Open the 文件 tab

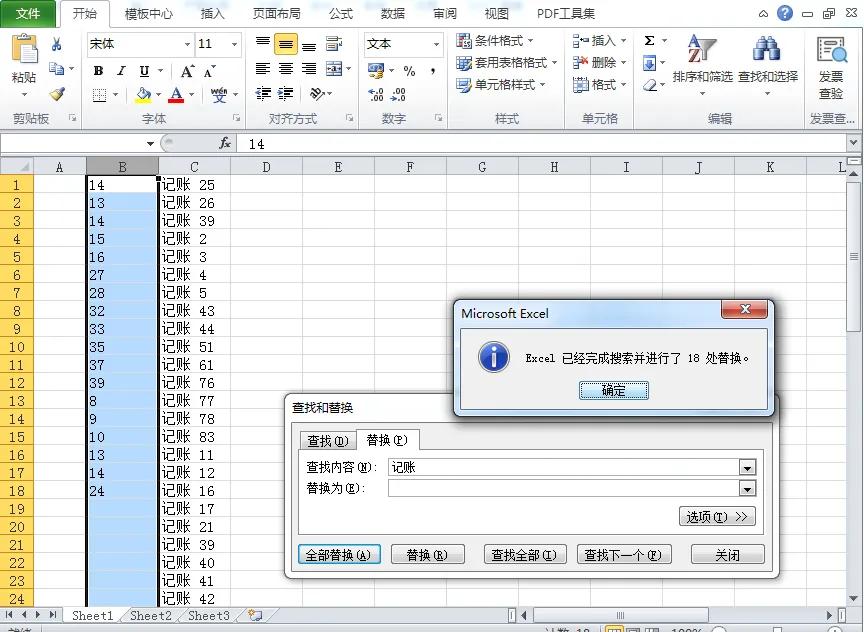pos(28,13)
